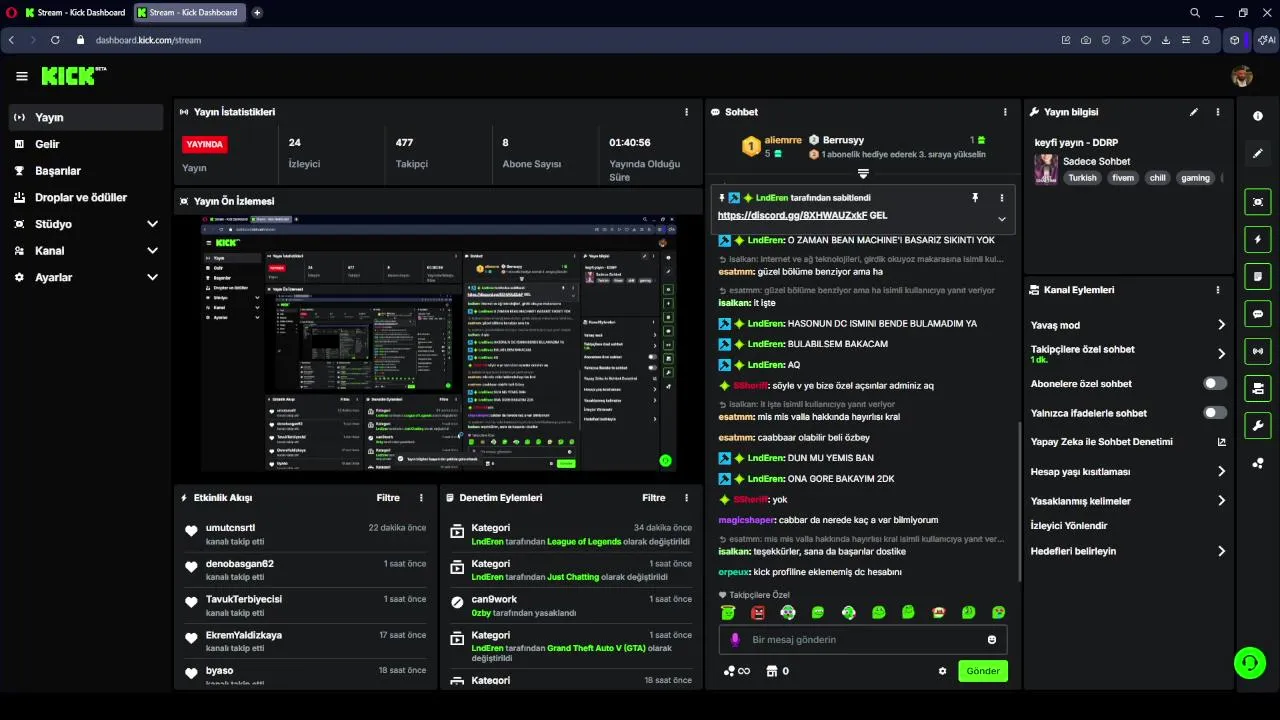Open the Hedefleri belirleyin options arrow
The height and width of the screenshot is (720, 1280).
click(x=1221, y=551)
